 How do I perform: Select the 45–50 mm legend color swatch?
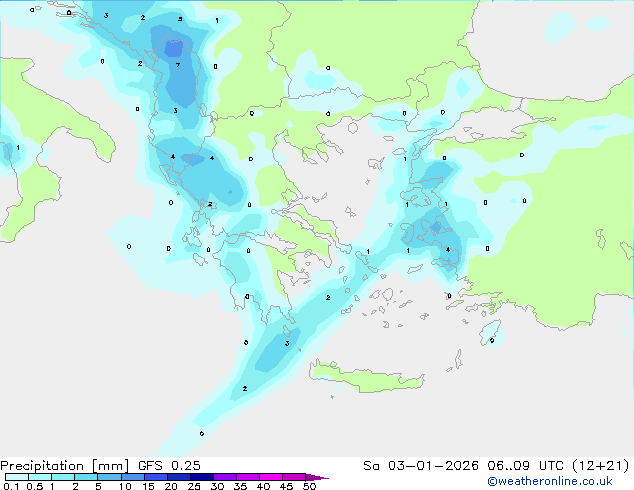pos(294,477)
